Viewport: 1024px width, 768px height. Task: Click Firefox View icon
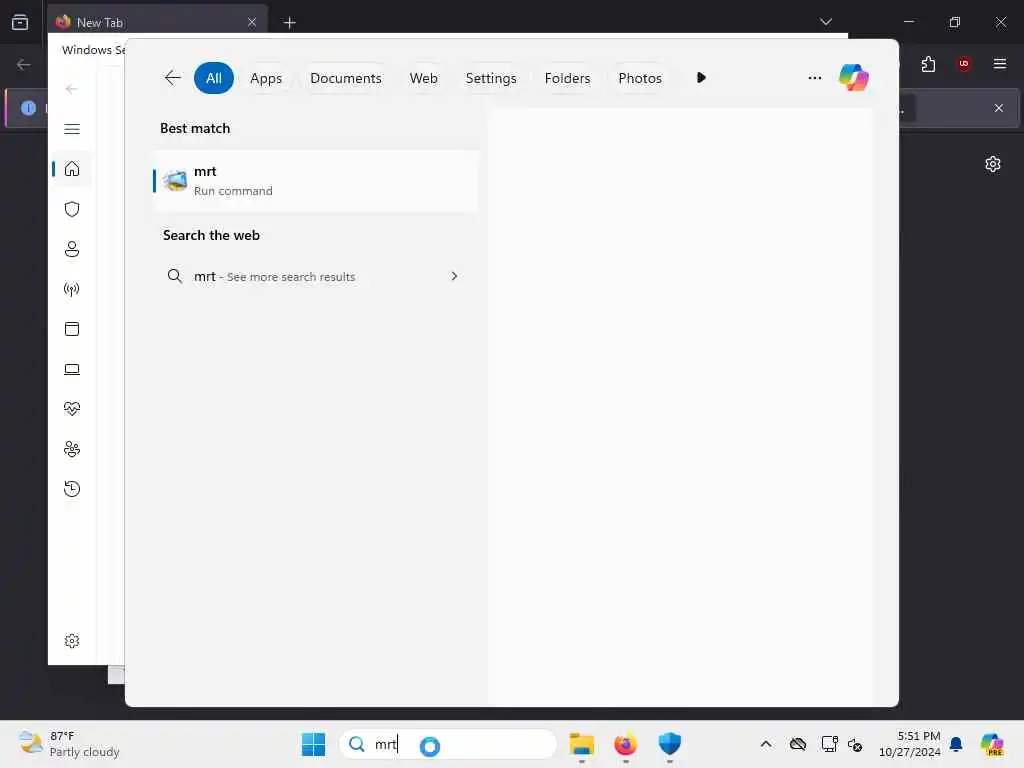pos(20,22)
